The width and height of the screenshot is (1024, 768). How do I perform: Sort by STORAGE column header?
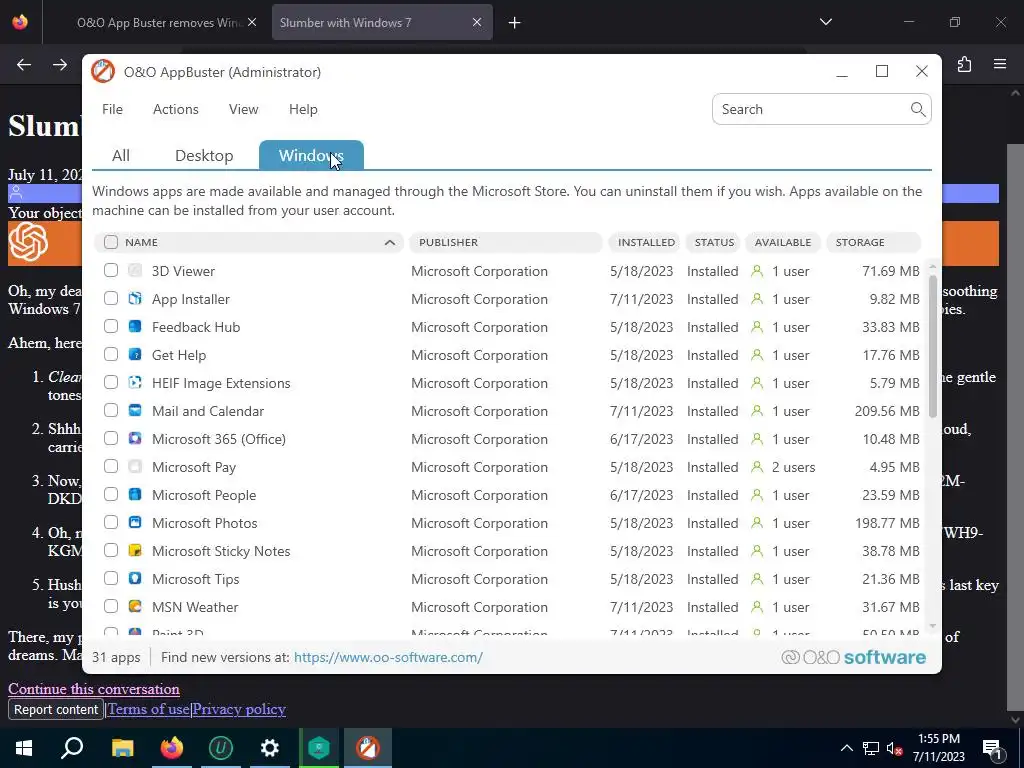[873, 242]
